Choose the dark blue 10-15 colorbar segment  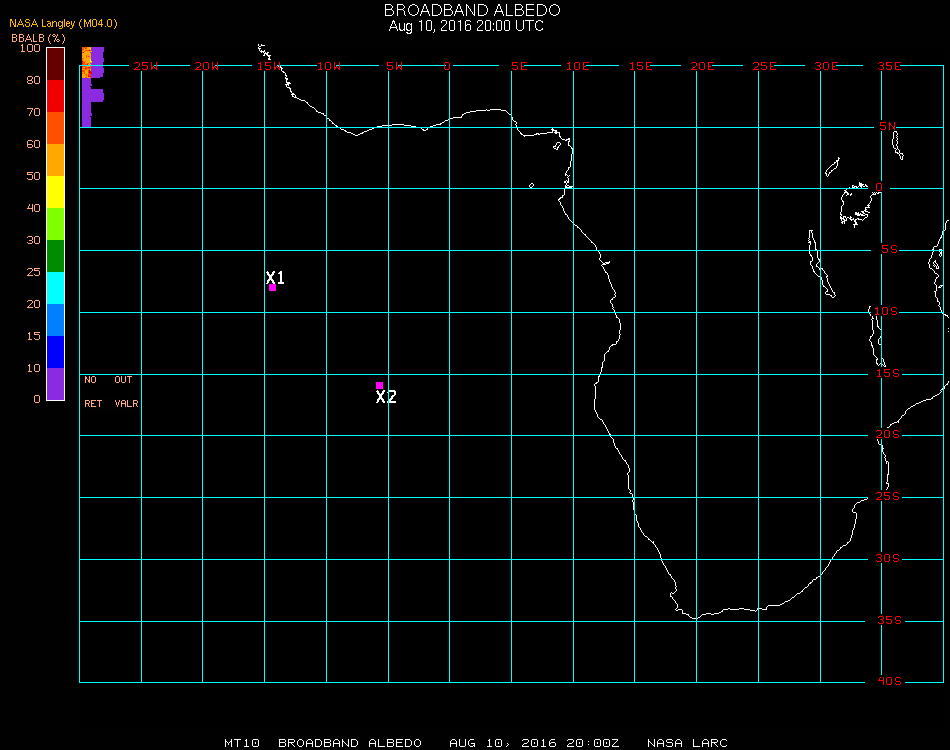pyautogui.click(x=56, y=352)
